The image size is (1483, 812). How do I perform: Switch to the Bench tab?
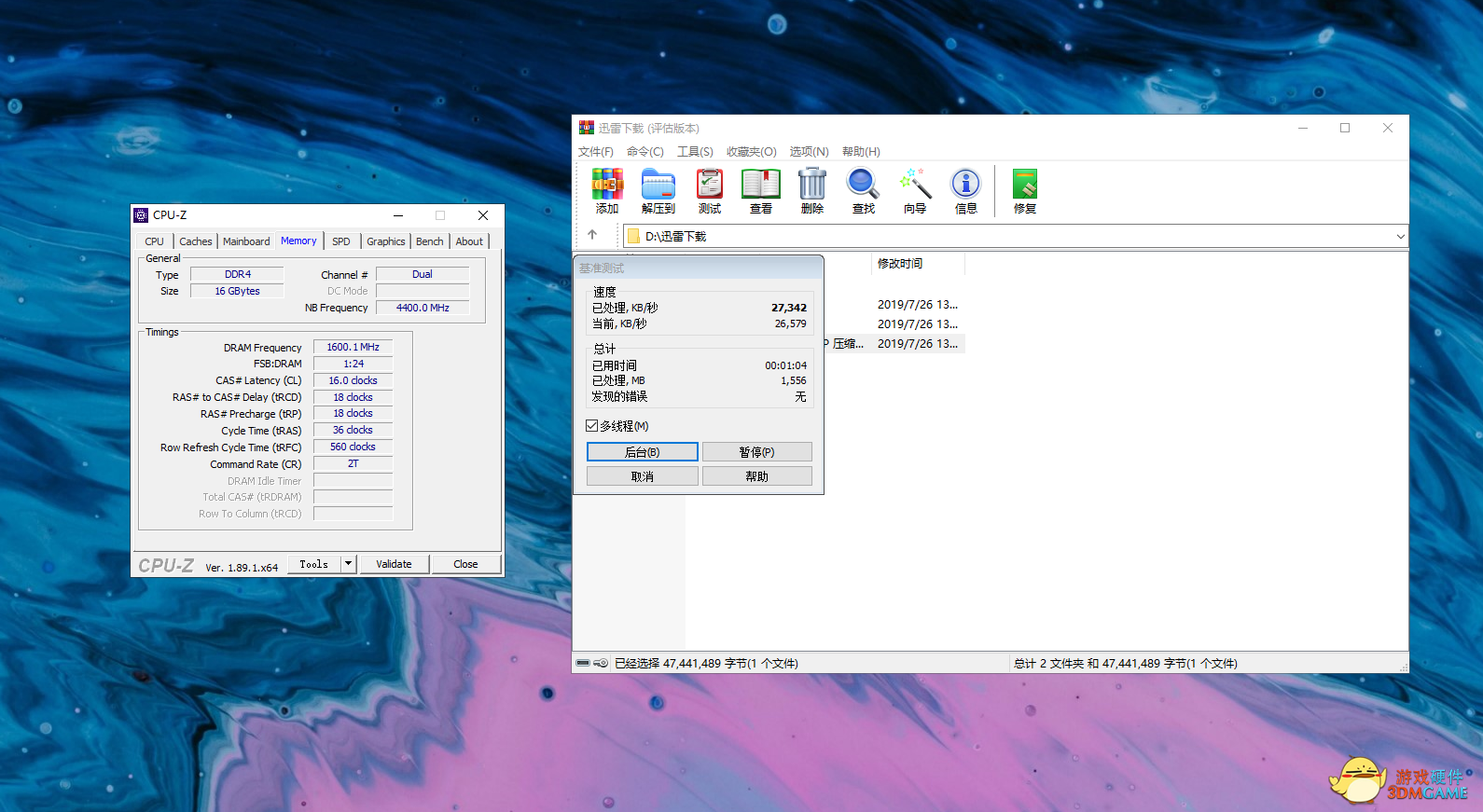click(430, 241)
